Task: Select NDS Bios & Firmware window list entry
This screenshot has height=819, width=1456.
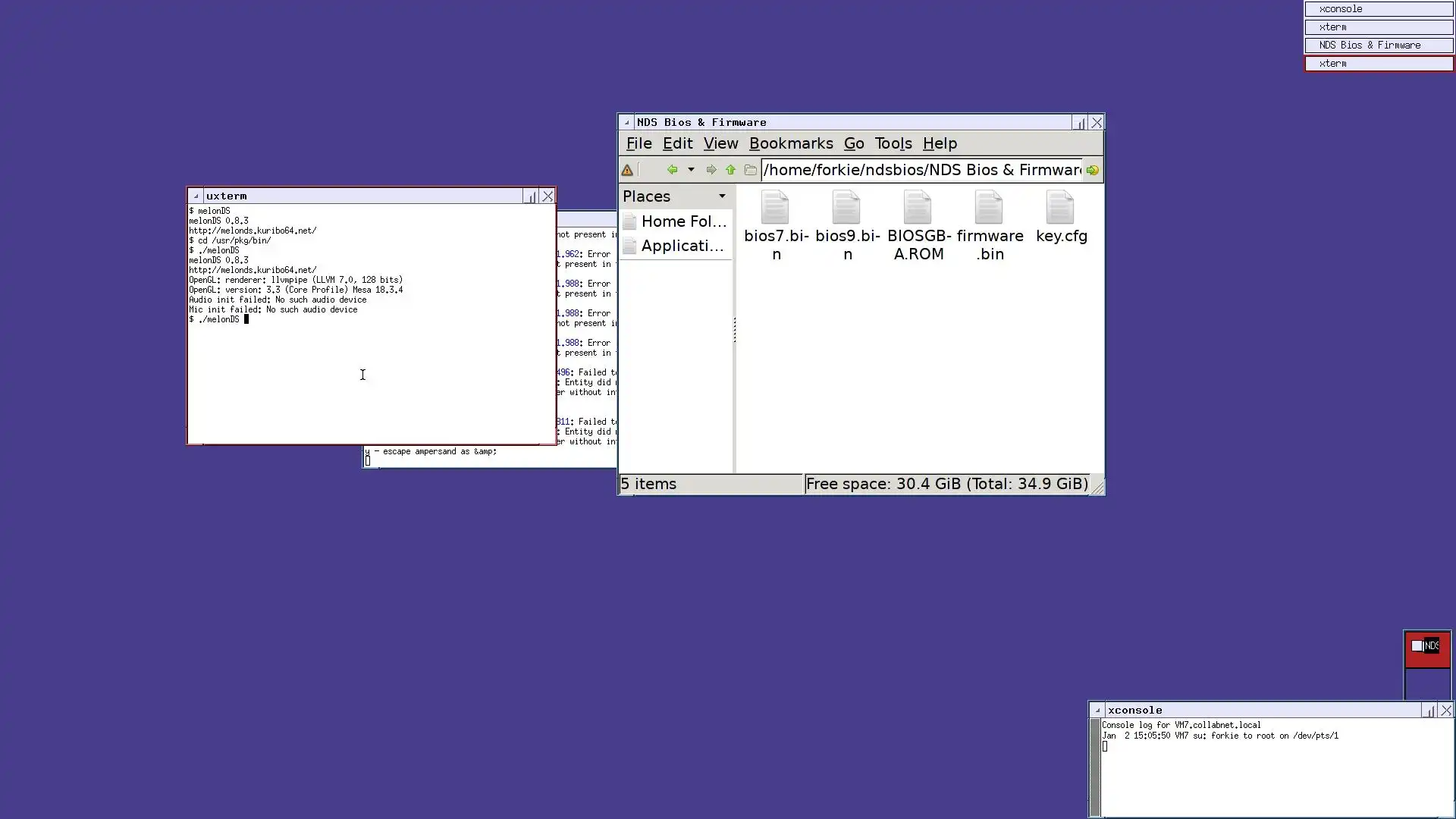Action: click(1378, 45)
